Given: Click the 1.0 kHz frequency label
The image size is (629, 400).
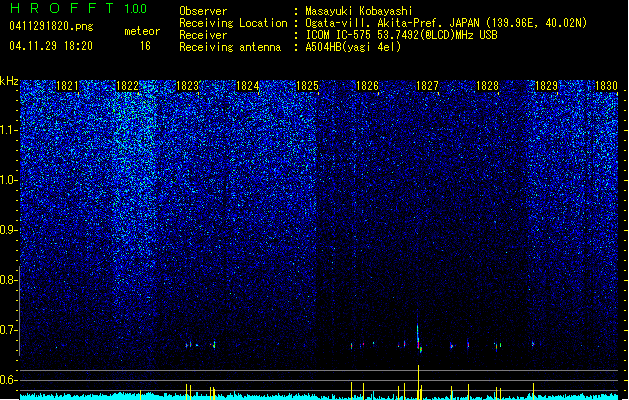Looking at the screenshot, I should [8, 180].
